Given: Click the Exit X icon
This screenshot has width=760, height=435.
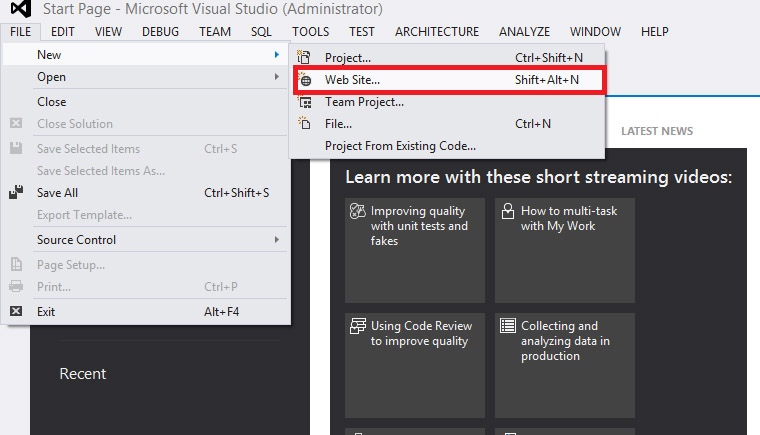Looking at the screenshot, I should (16, 311).
